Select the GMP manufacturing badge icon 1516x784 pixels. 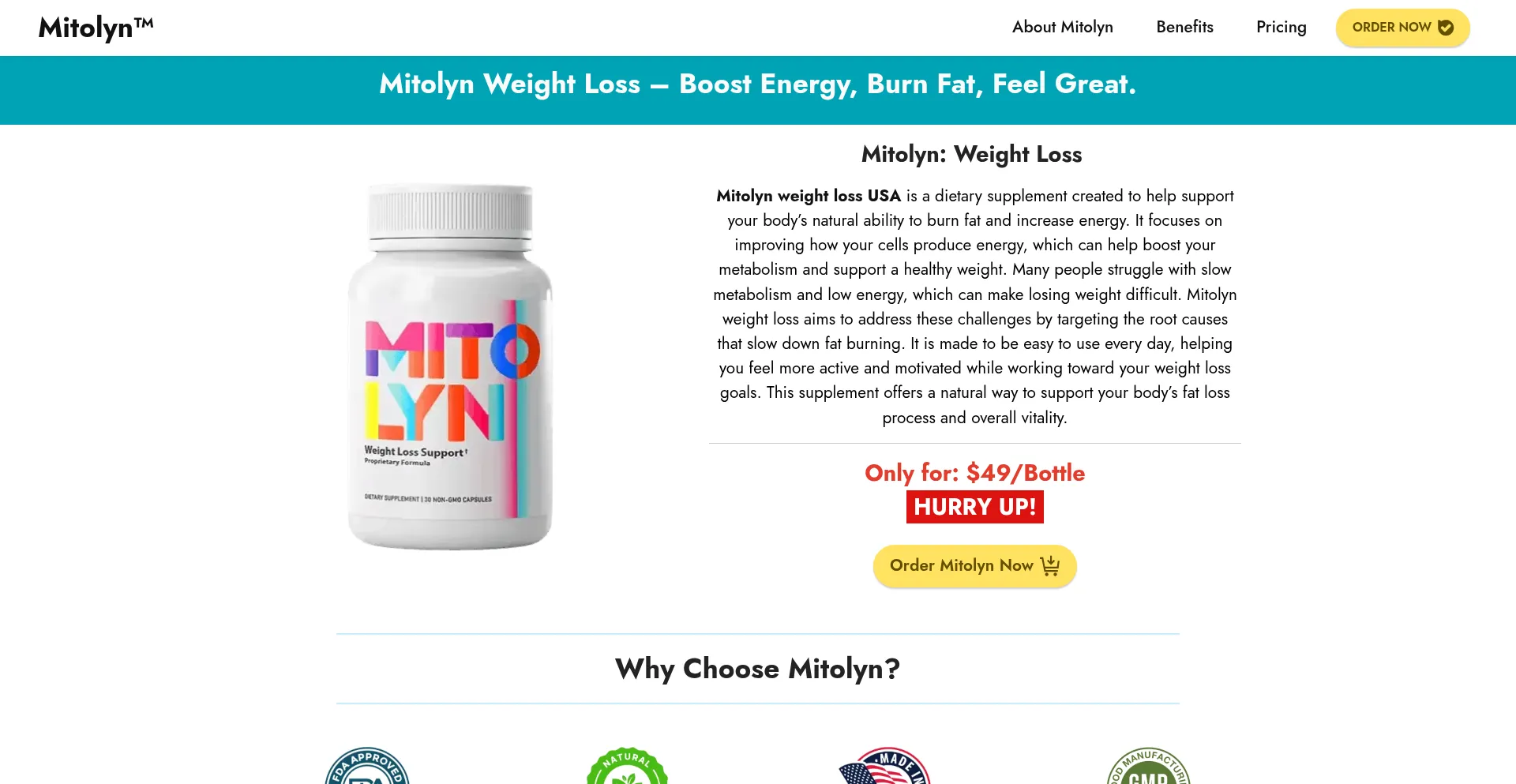click(1149, 766)
